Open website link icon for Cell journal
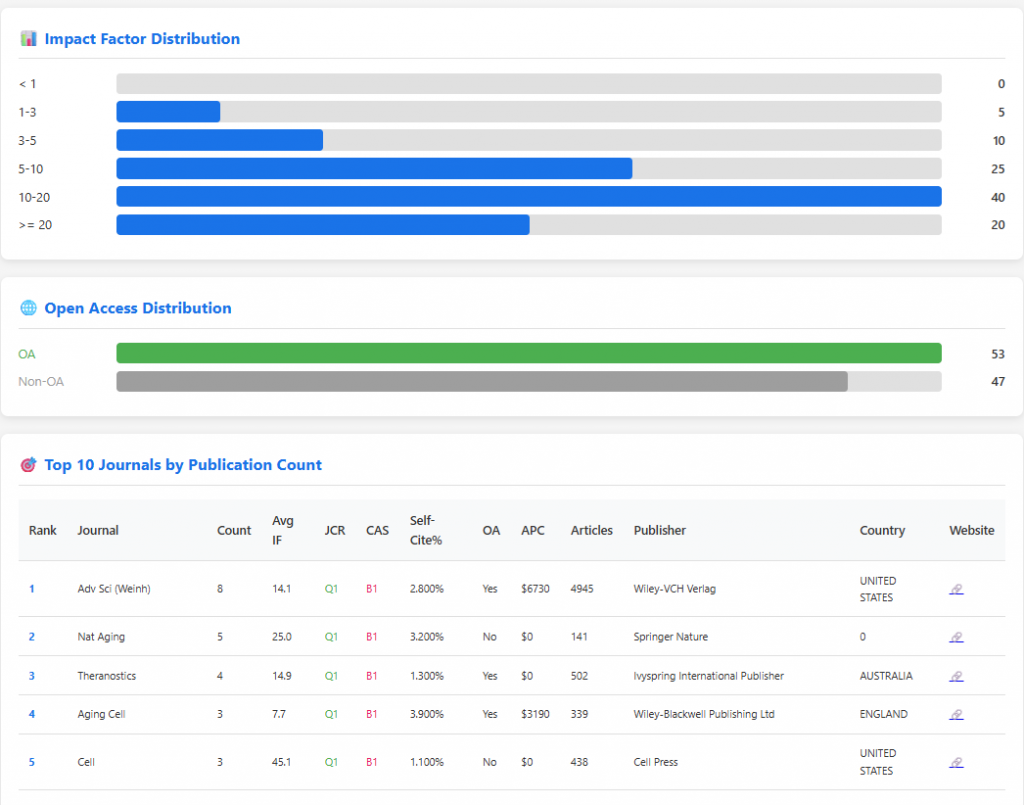 [x=956, y=763]
